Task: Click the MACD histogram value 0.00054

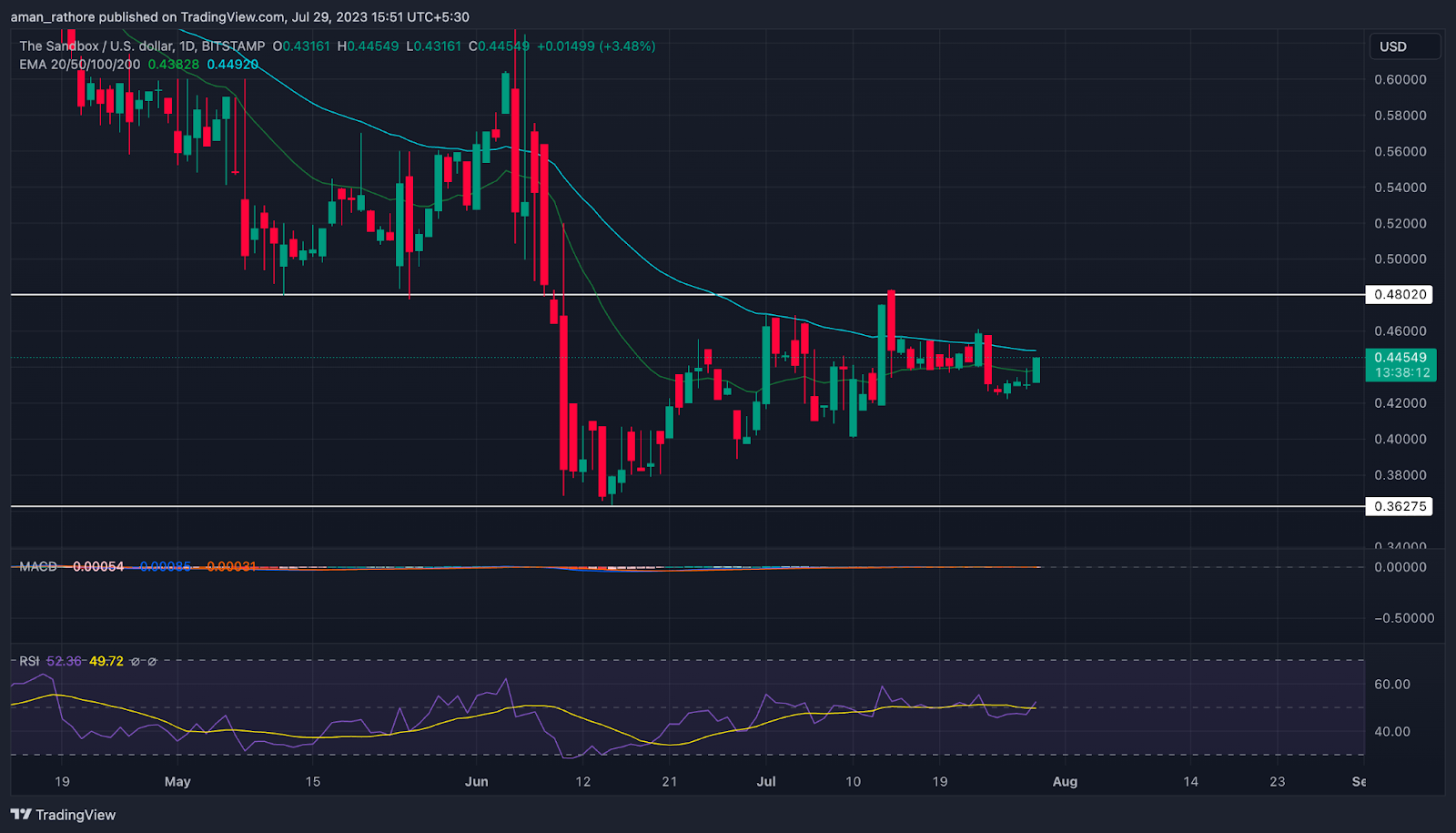Action: point(97,566)
